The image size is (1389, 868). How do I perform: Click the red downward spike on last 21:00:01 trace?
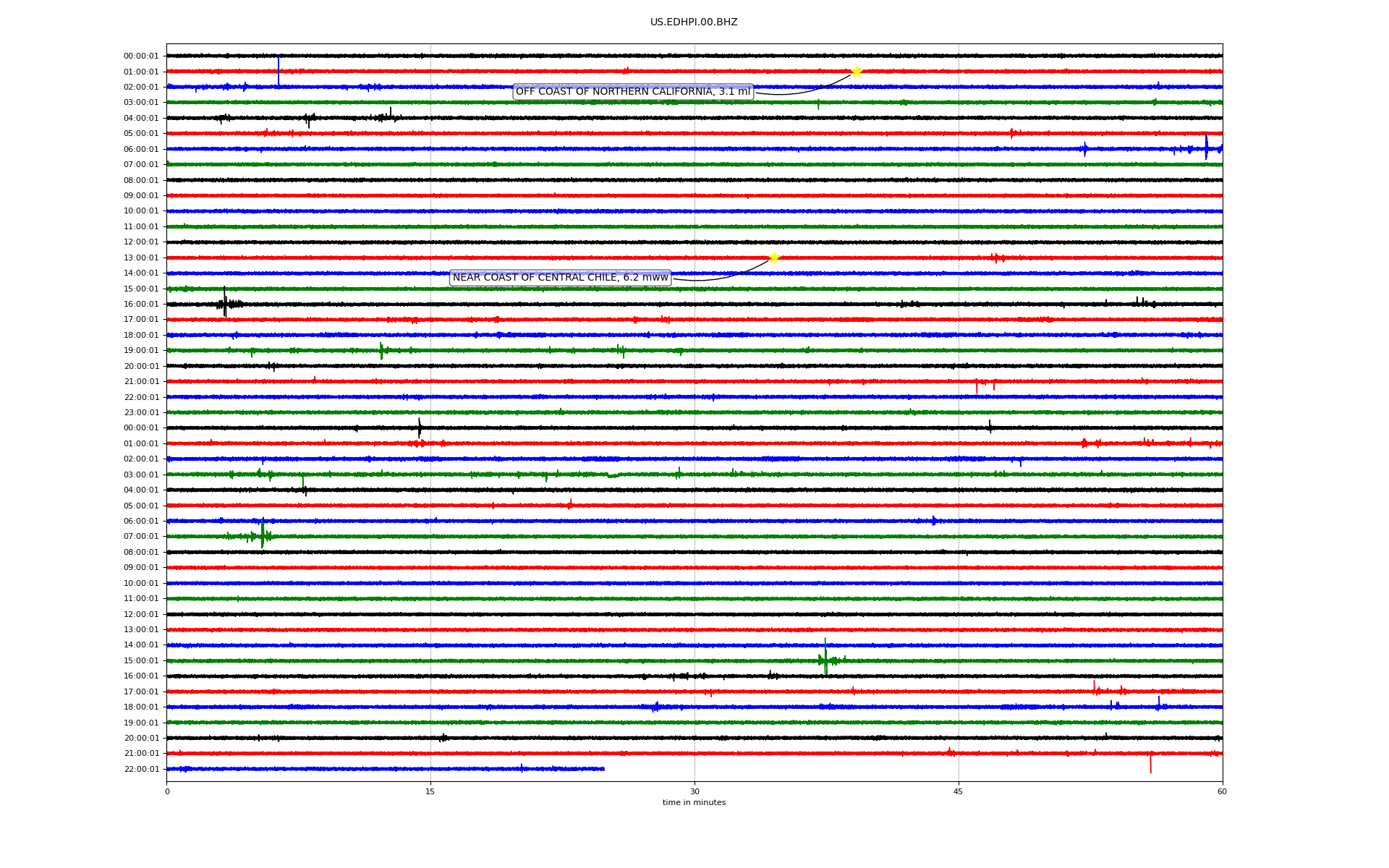[1151, 762]
